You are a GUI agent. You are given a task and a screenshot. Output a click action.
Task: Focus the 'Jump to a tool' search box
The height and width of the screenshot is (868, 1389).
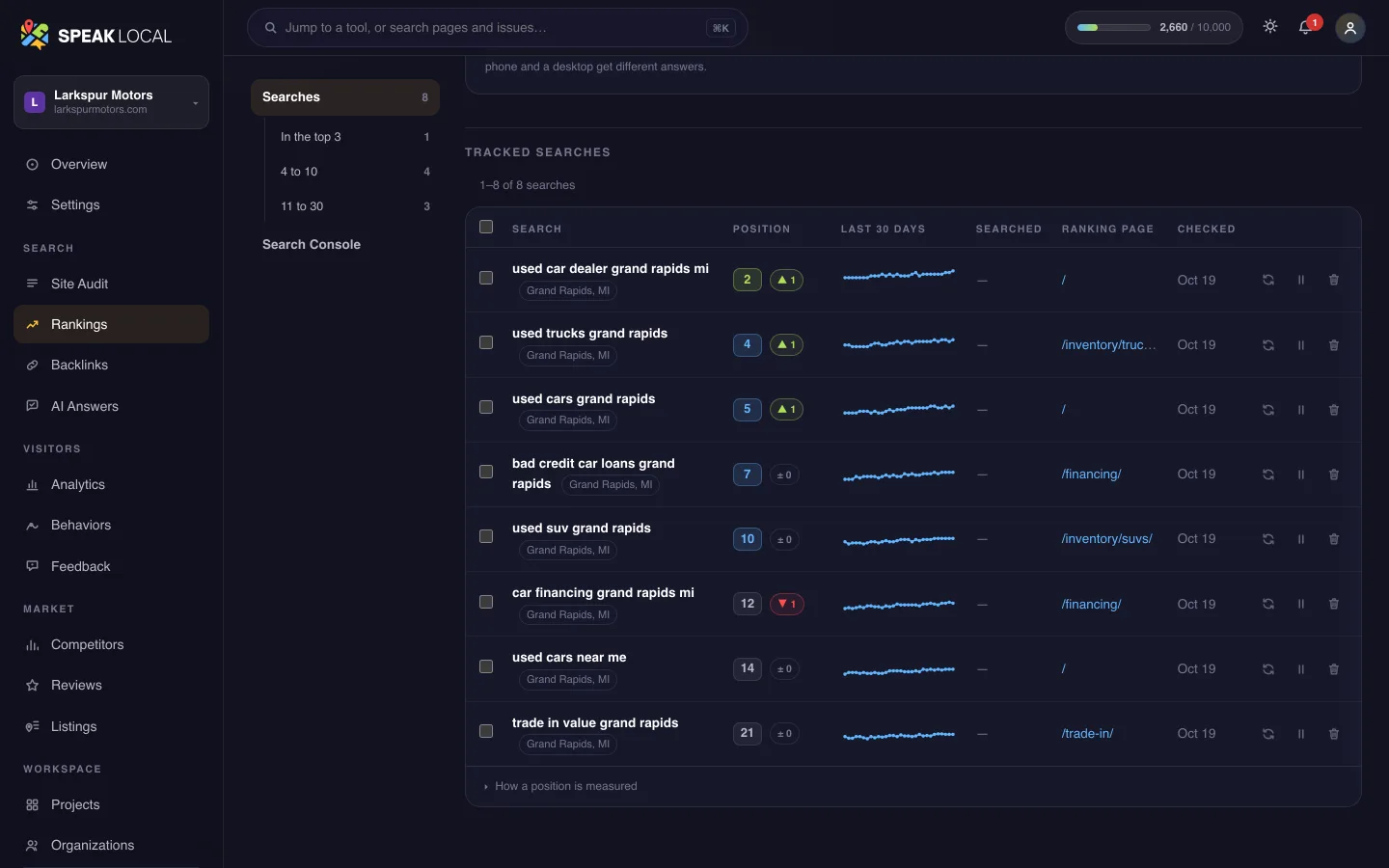pyautogui.click(x=498, y=28)
